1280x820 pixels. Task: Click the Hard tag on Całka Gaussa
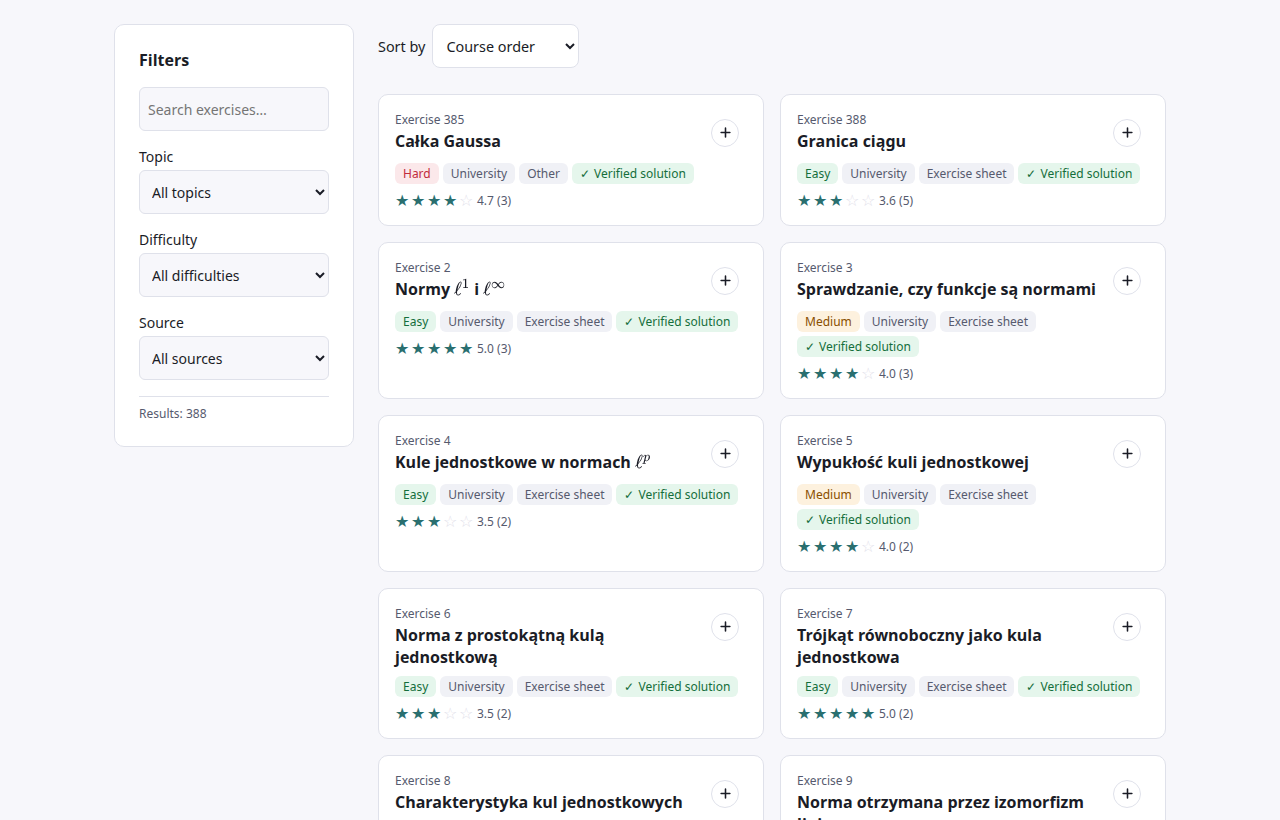(x=417, y=173)
